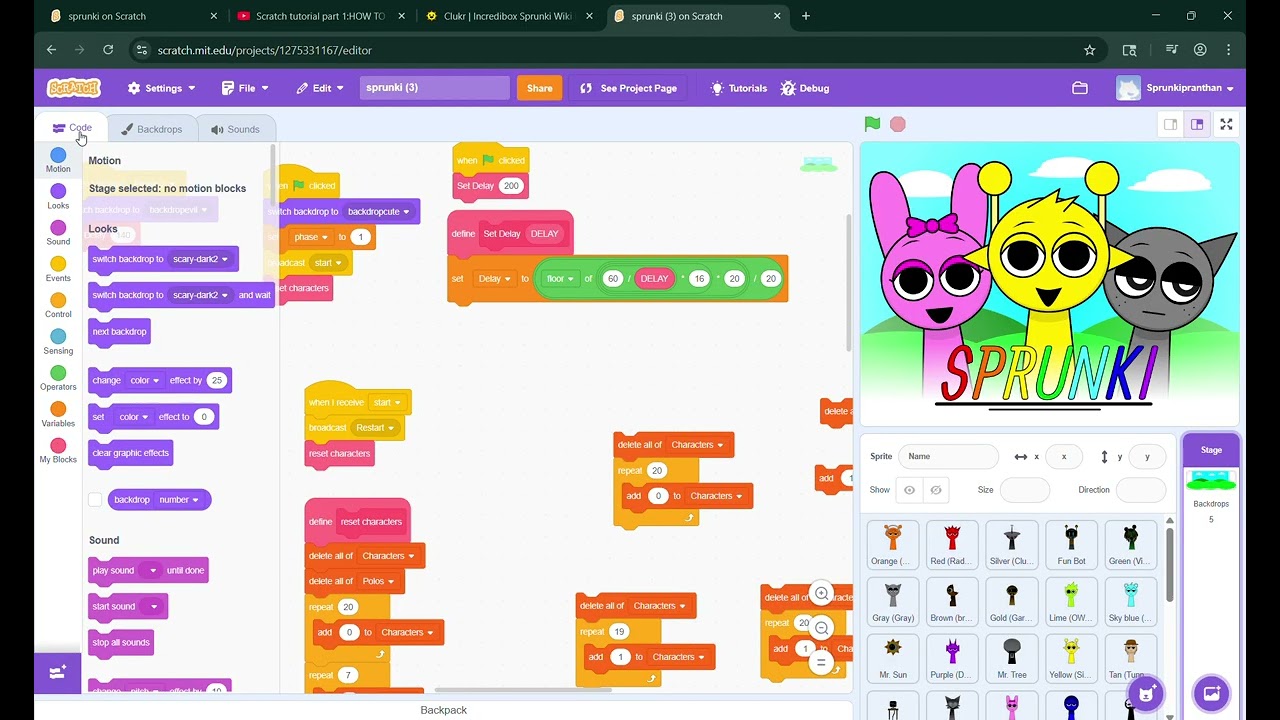Screen dimensions: 1280x720
Task: Open color dropdown in change effect block
Action: point(144,380)
